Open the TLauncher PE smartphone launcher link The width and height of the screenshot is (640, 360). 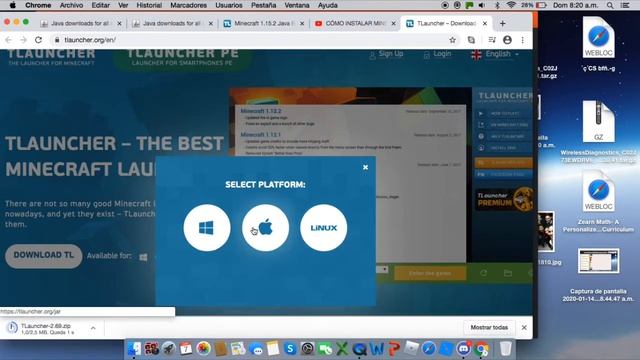tap(182, 57)
